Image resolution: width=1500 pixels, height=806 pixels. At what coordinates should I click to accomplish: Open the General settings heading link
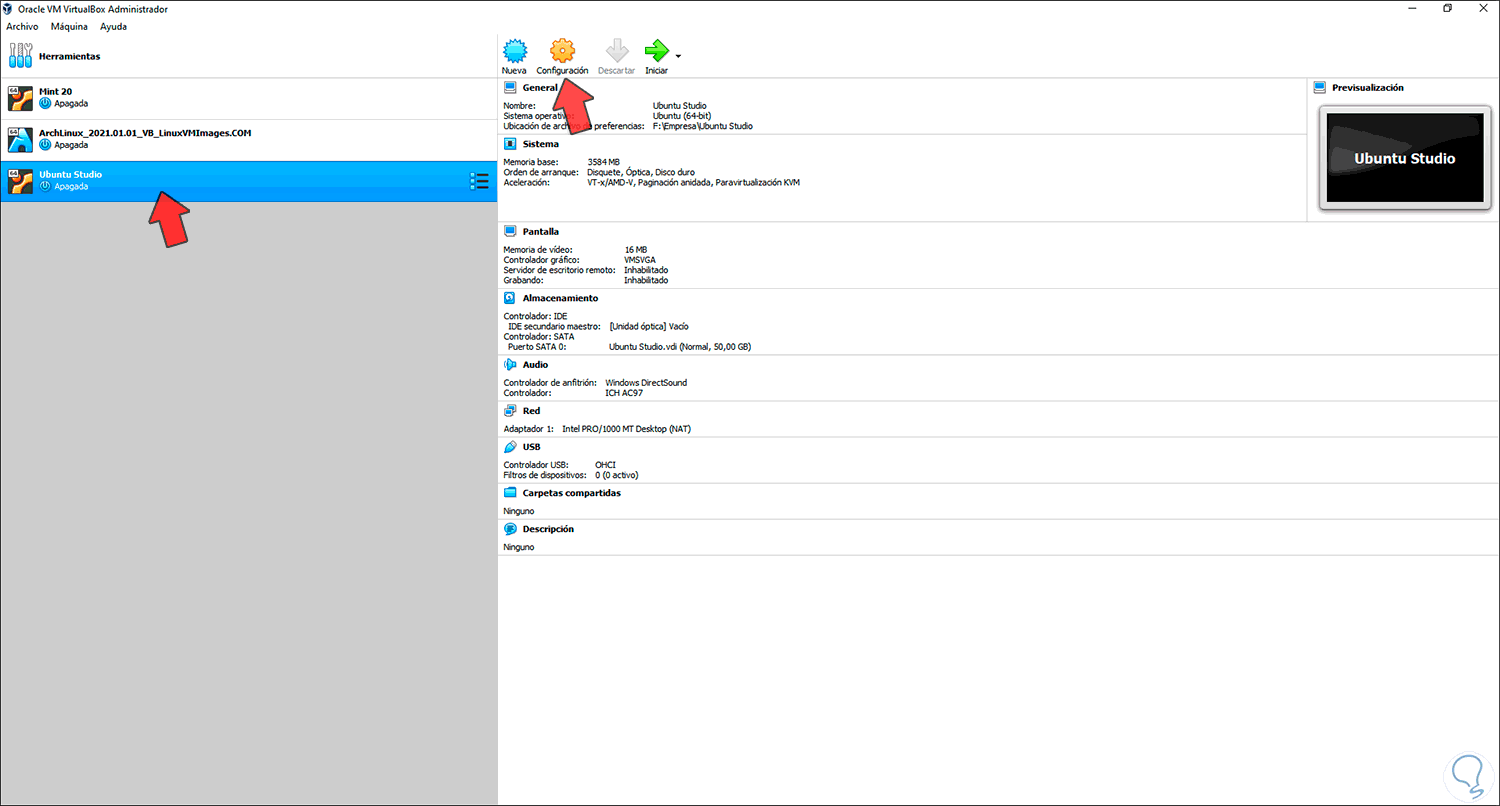[x=540, y=88]
